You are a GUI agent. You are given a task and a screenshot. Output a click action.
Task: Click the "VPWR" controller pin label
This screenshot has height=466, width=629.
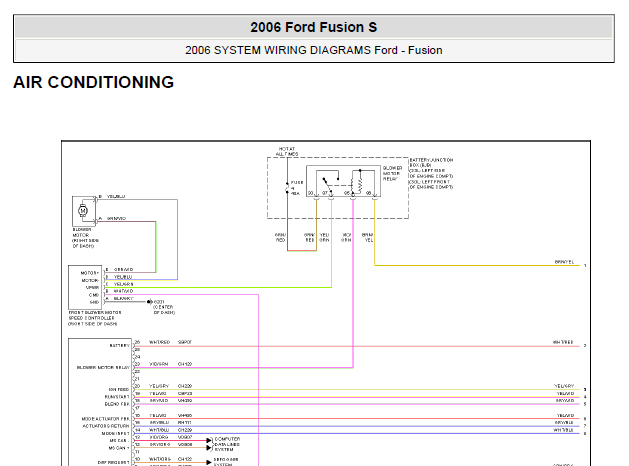(92, 288)
